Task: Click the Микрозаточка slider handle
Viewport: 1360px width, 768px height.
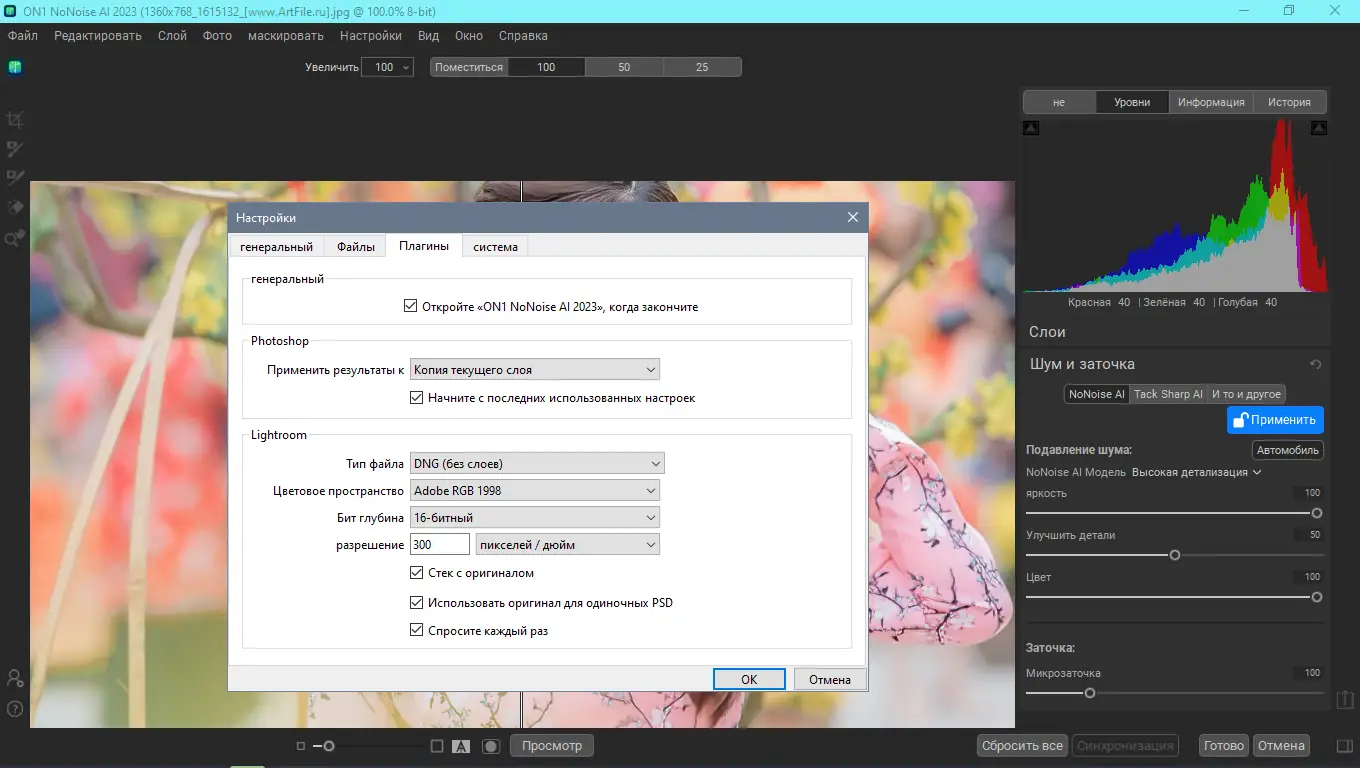Action: pos(1090,693)
